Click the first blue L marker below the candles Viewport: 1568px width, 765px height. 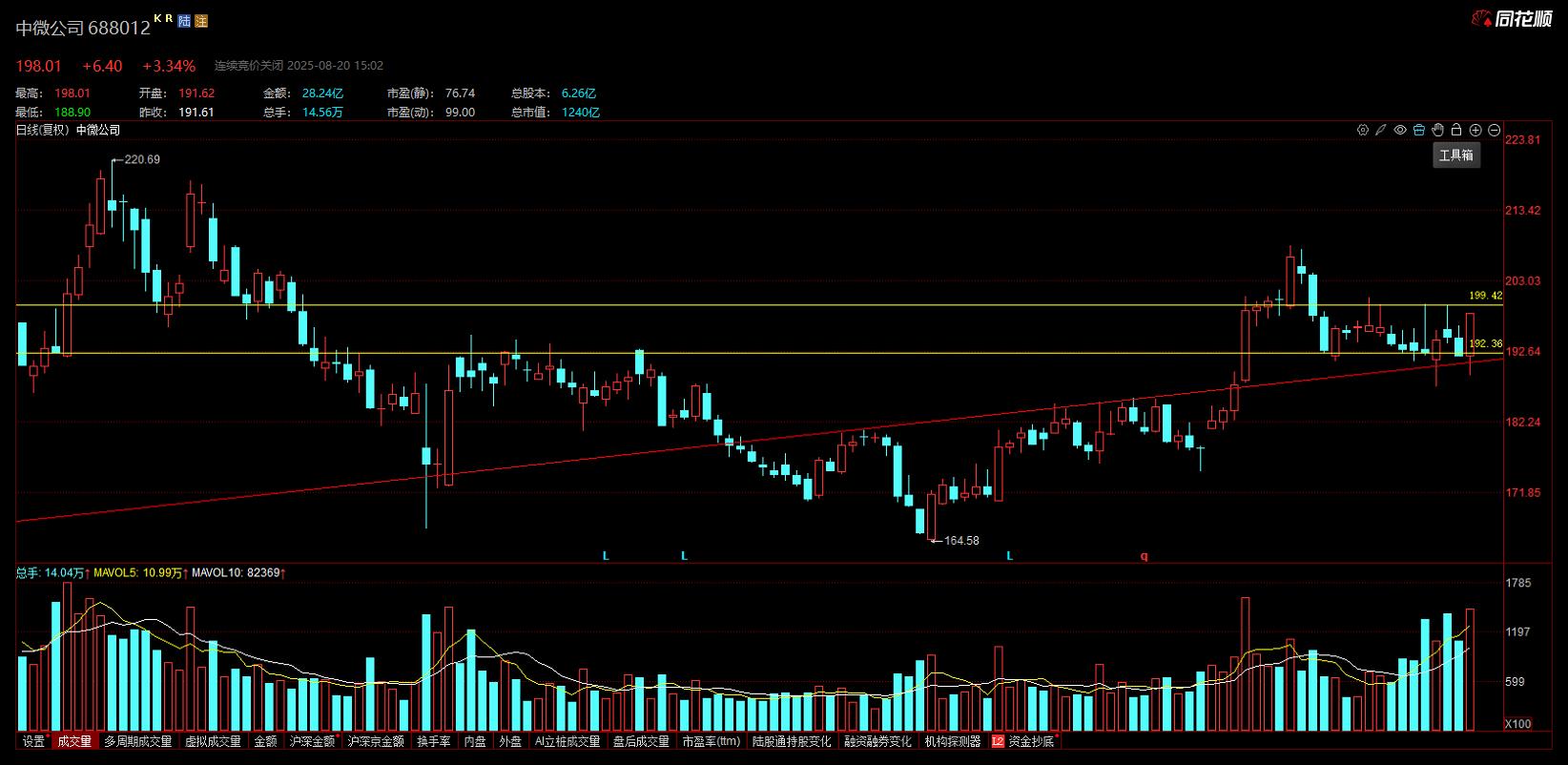606,556
